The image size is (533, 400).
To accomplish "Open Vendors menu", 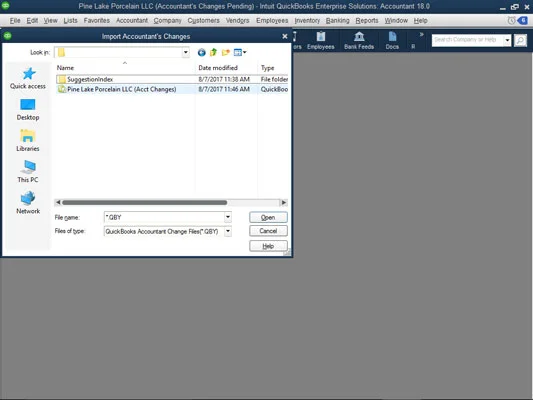I will coord(238,21).
